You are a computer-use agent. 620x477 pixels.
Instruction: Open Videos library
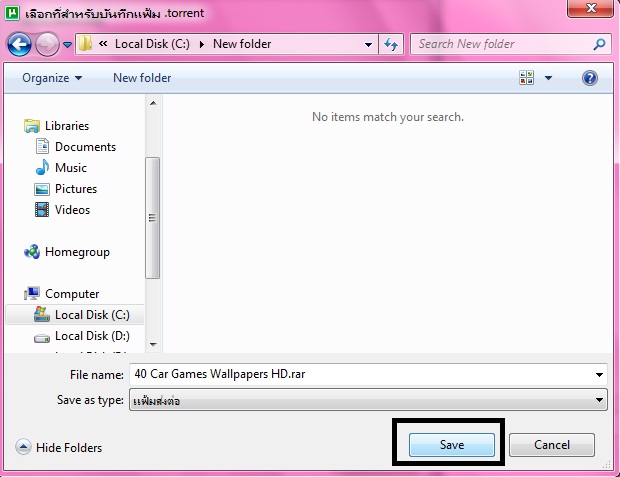[72, 210]
